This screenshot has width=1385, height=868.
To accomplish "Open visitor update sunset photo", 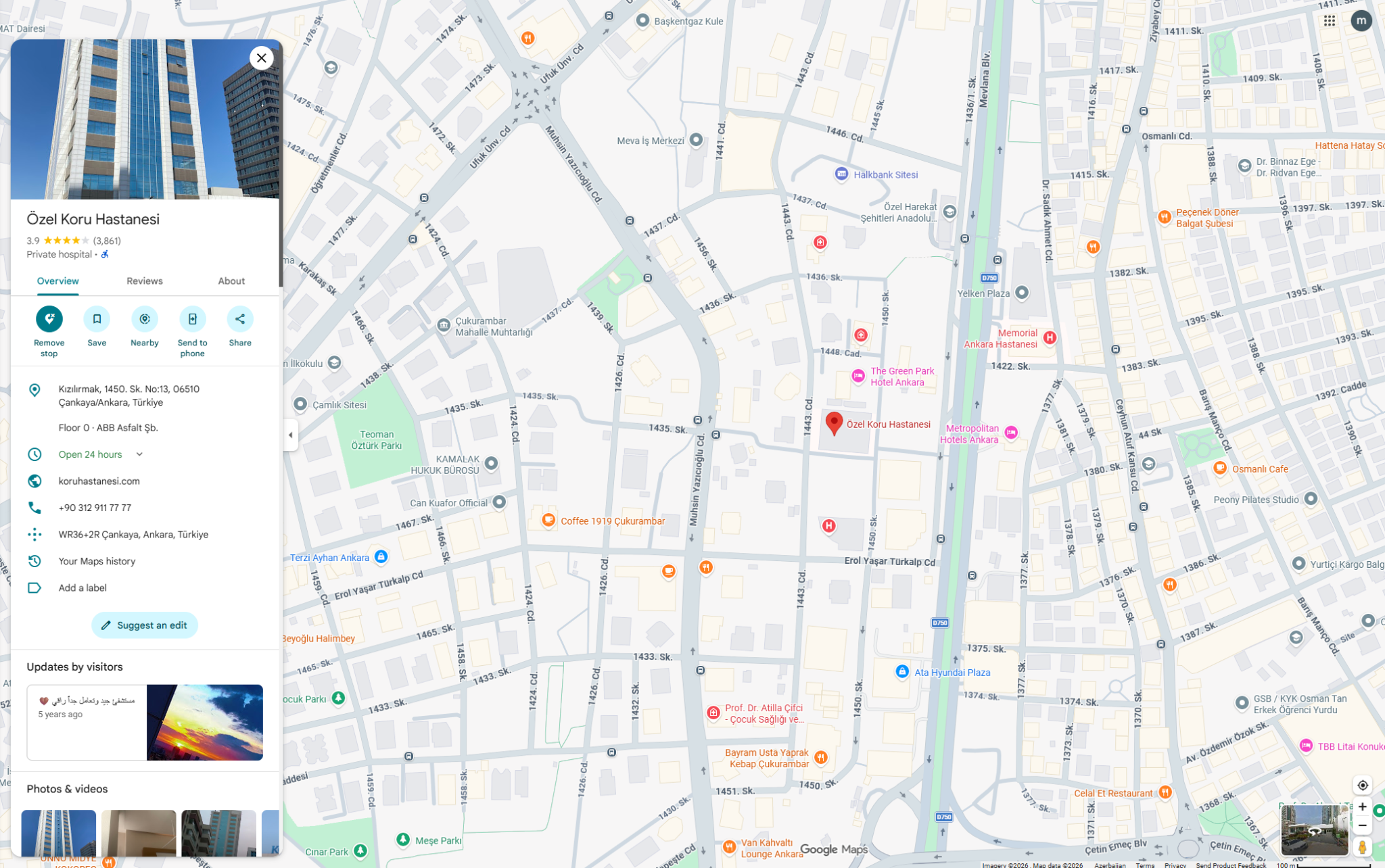I will 205,722.
